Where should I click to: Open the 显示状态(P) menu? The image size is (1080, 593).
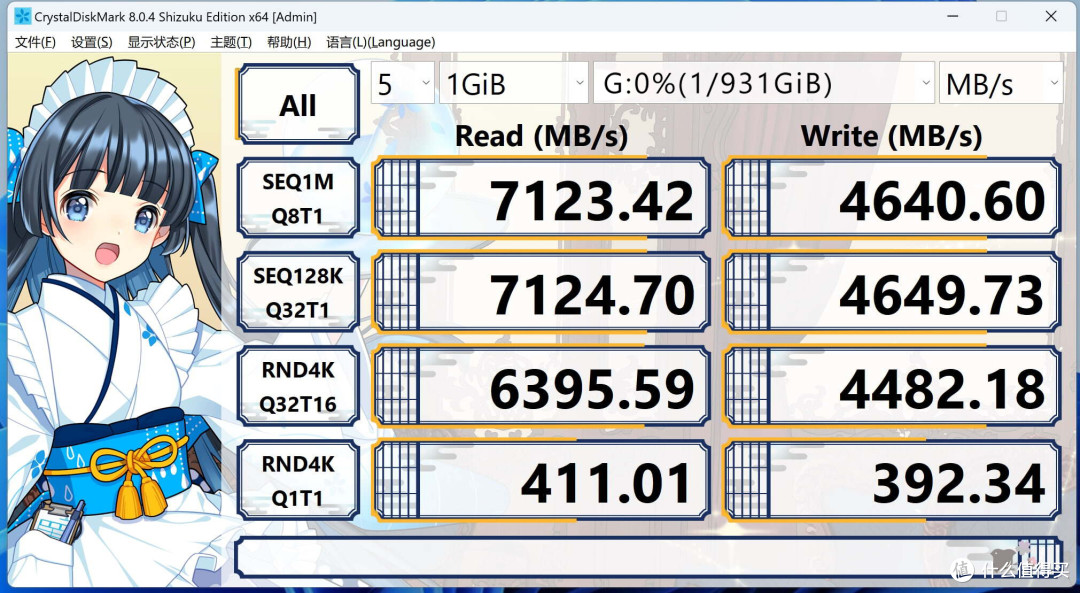click(161, 42)
